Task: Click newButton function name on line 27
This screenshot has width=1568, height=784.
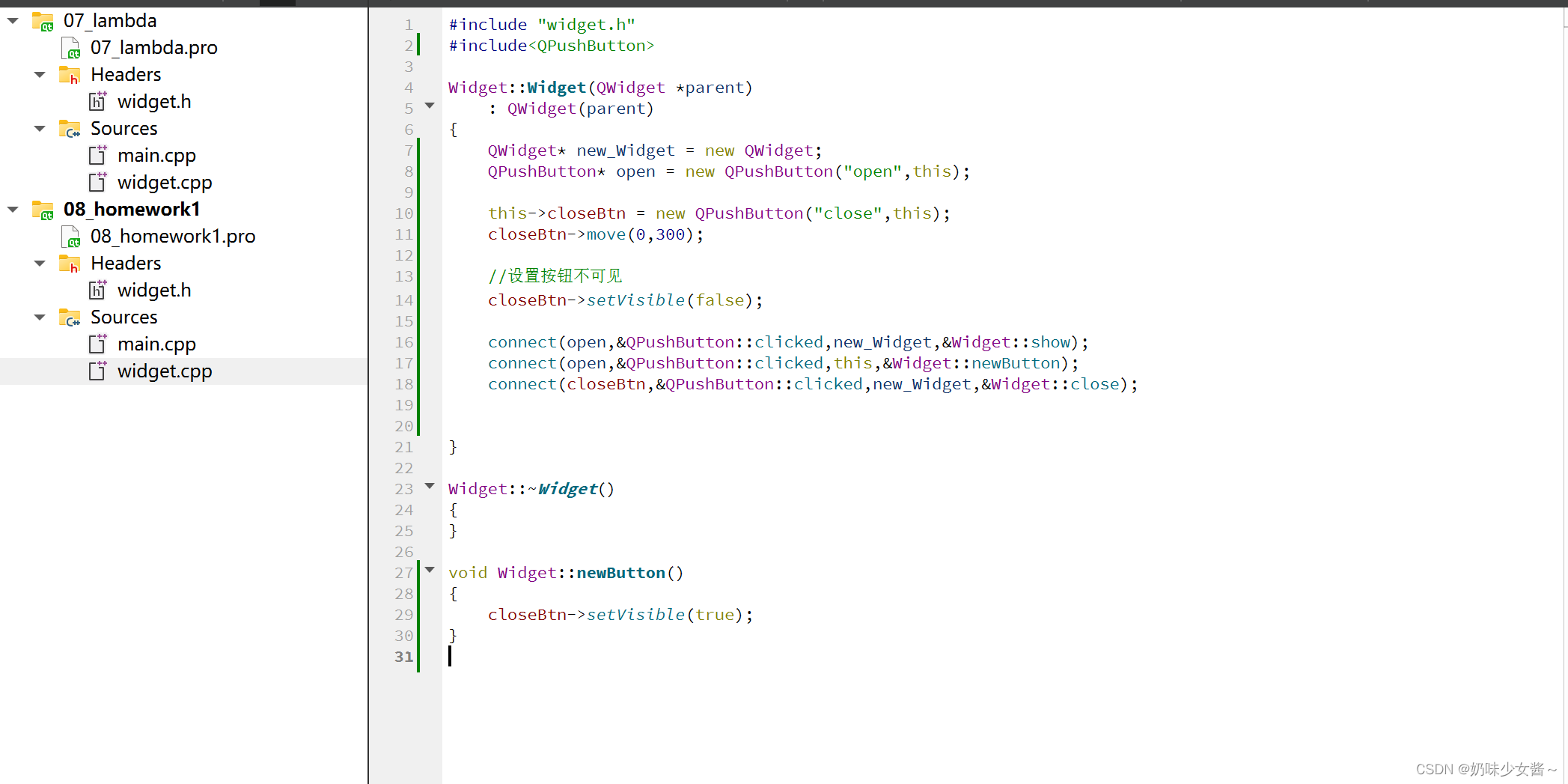Action: pyautogui.click(x=620, y=573)
